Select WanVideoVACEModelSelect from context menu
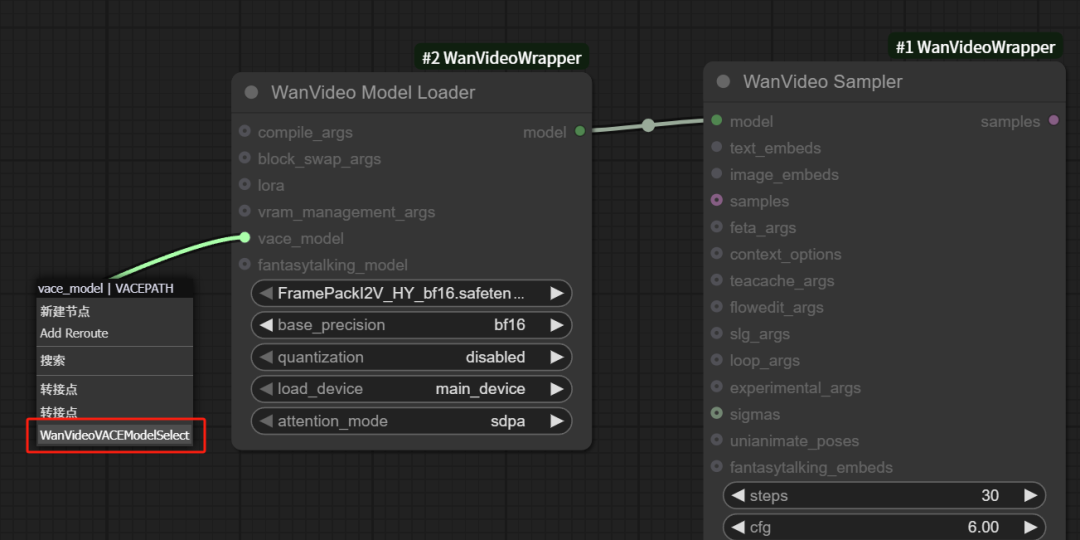The width and height of the screenshot is (1080, 540). coord(115,435)
